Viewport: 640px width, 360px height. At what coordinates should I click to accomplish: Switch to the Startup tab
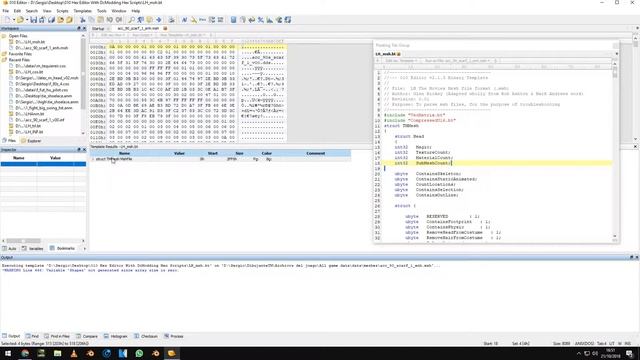tap(98, 29)
